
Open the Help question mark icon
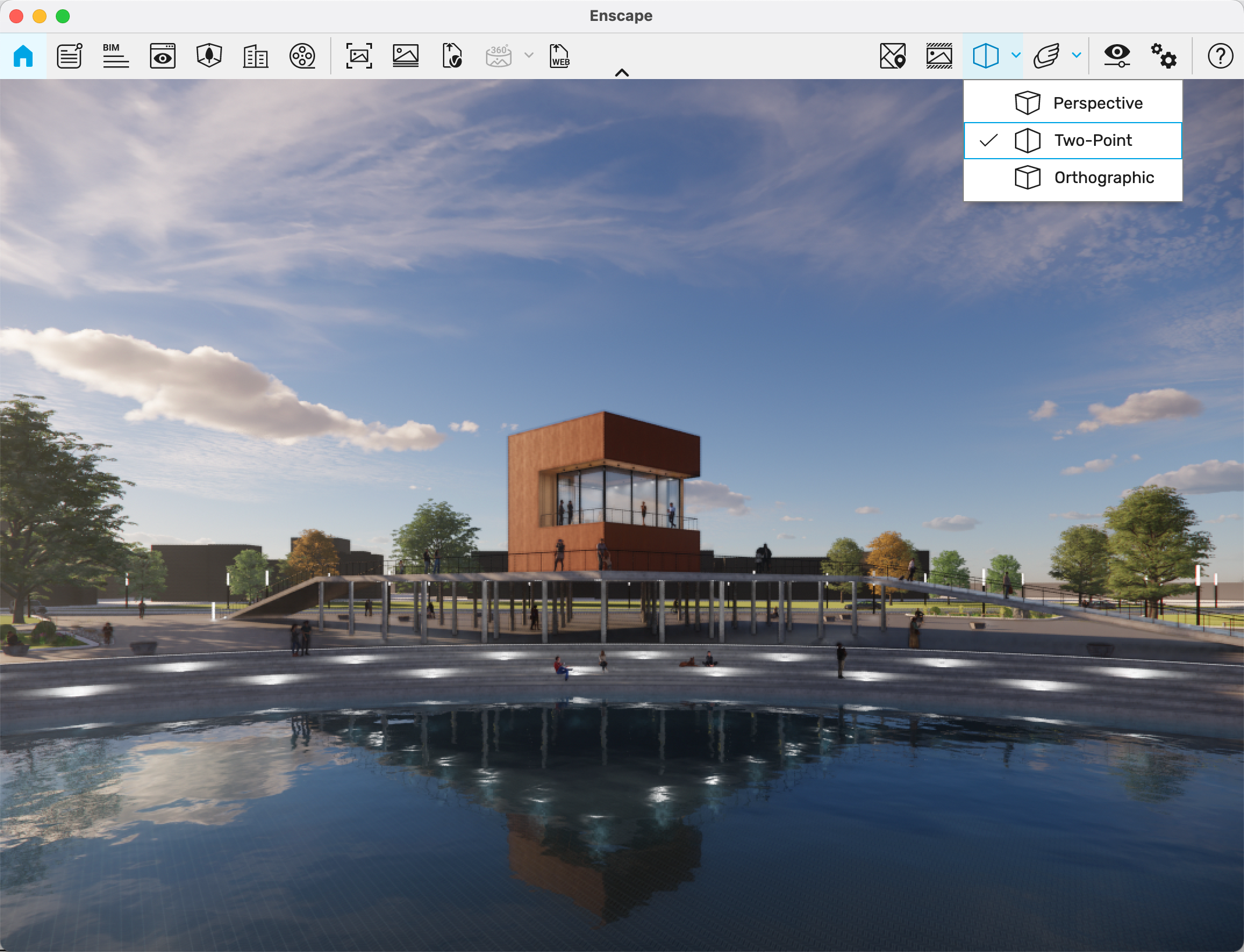pyautogui.click(x=1220, y=56)
